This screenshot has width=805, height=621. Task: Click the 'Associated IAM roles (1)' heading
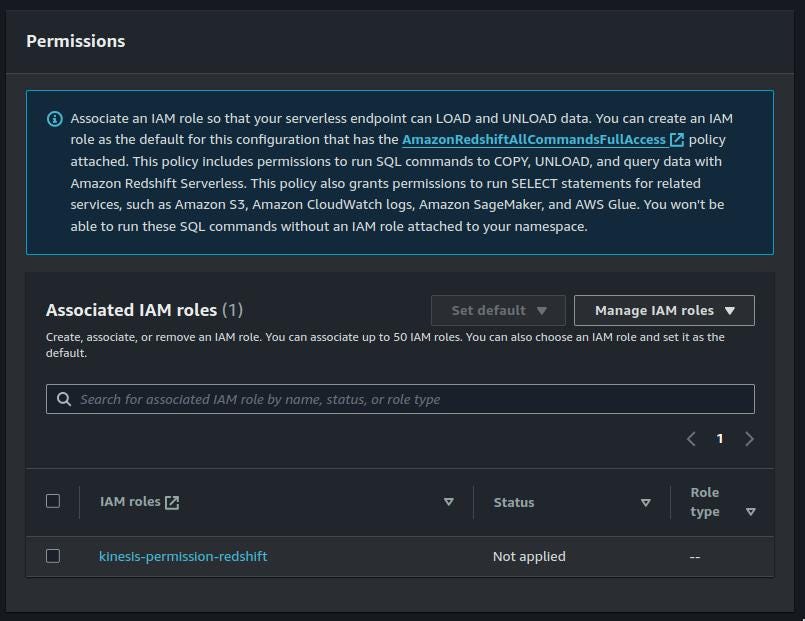[144, 310]
